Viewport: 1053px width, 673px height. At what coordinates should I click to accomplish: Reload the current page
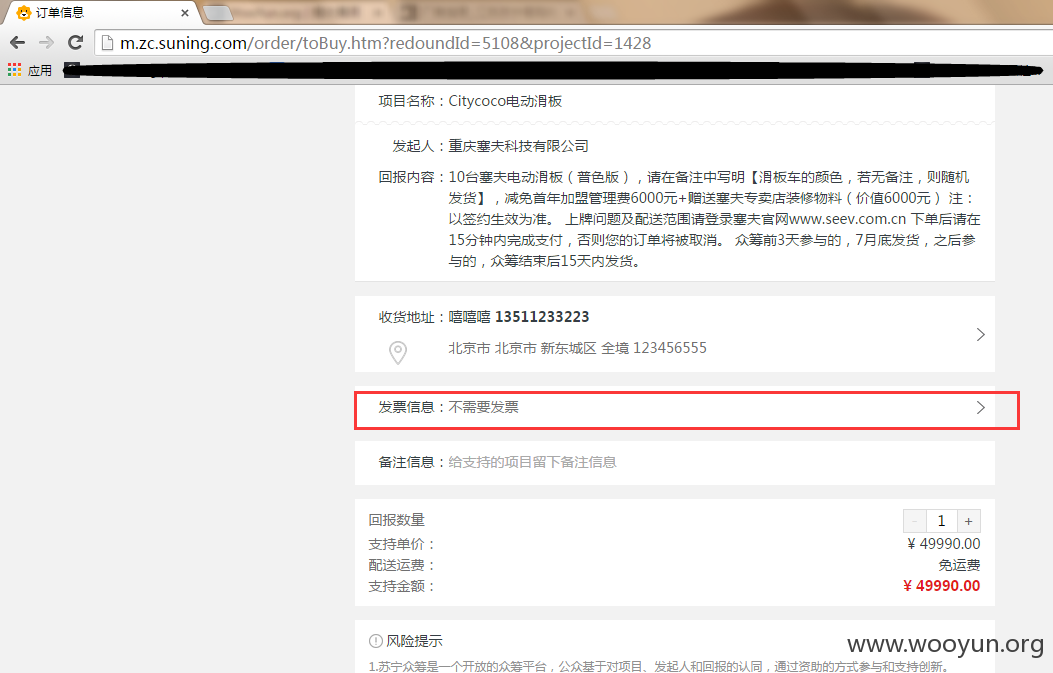pos(75,43)
